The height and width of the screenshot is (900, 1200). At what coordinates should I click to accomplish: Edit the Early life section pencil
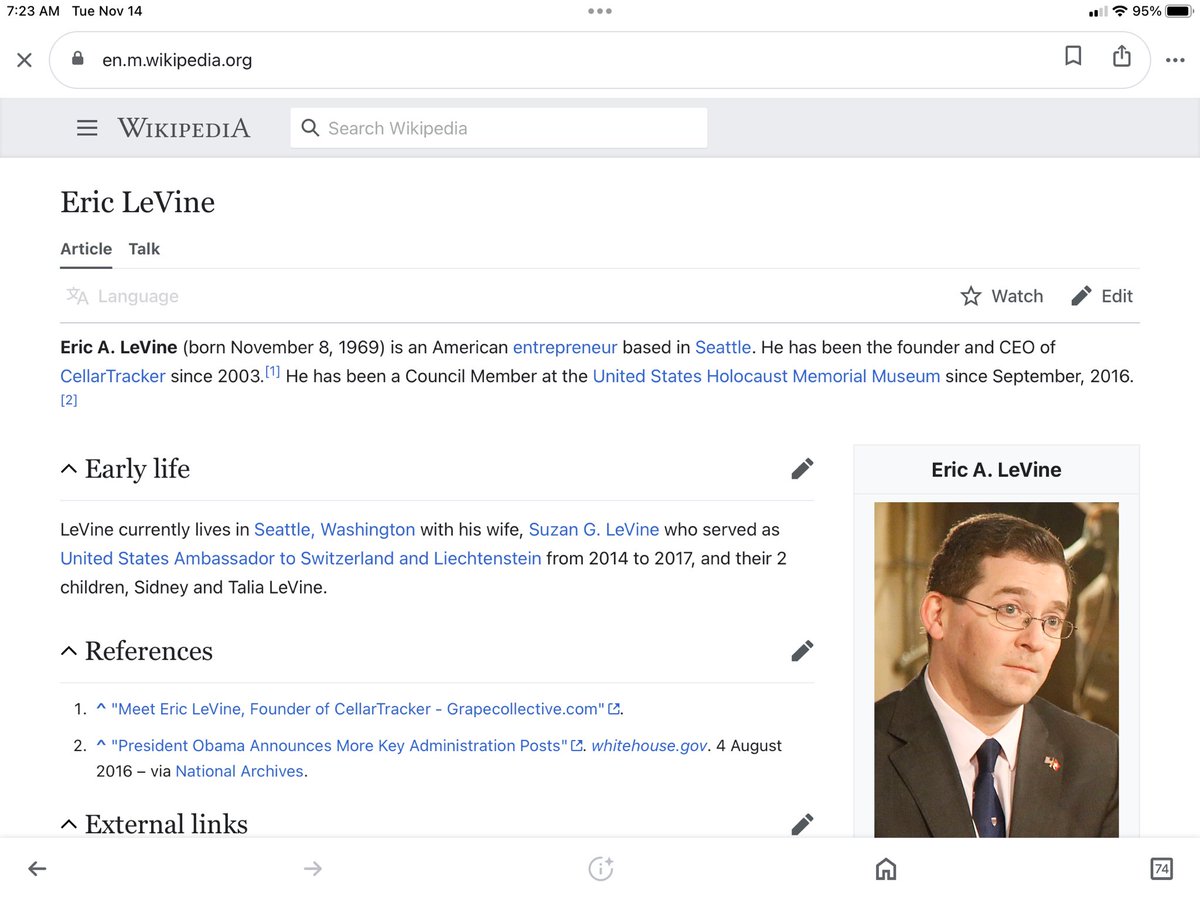(802, 469)
